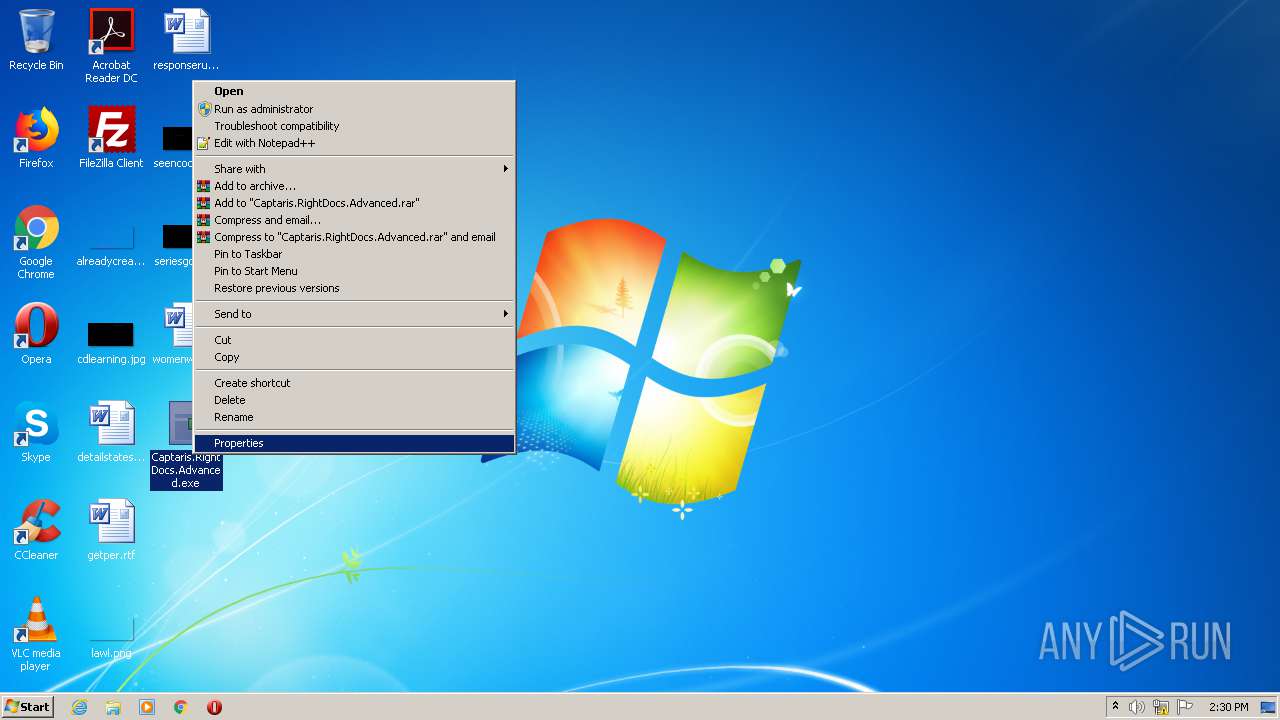The image size is (1280, 720).
Task: Choose Restore previous versions
Action: pyautogui.click(x=354, y=288)
